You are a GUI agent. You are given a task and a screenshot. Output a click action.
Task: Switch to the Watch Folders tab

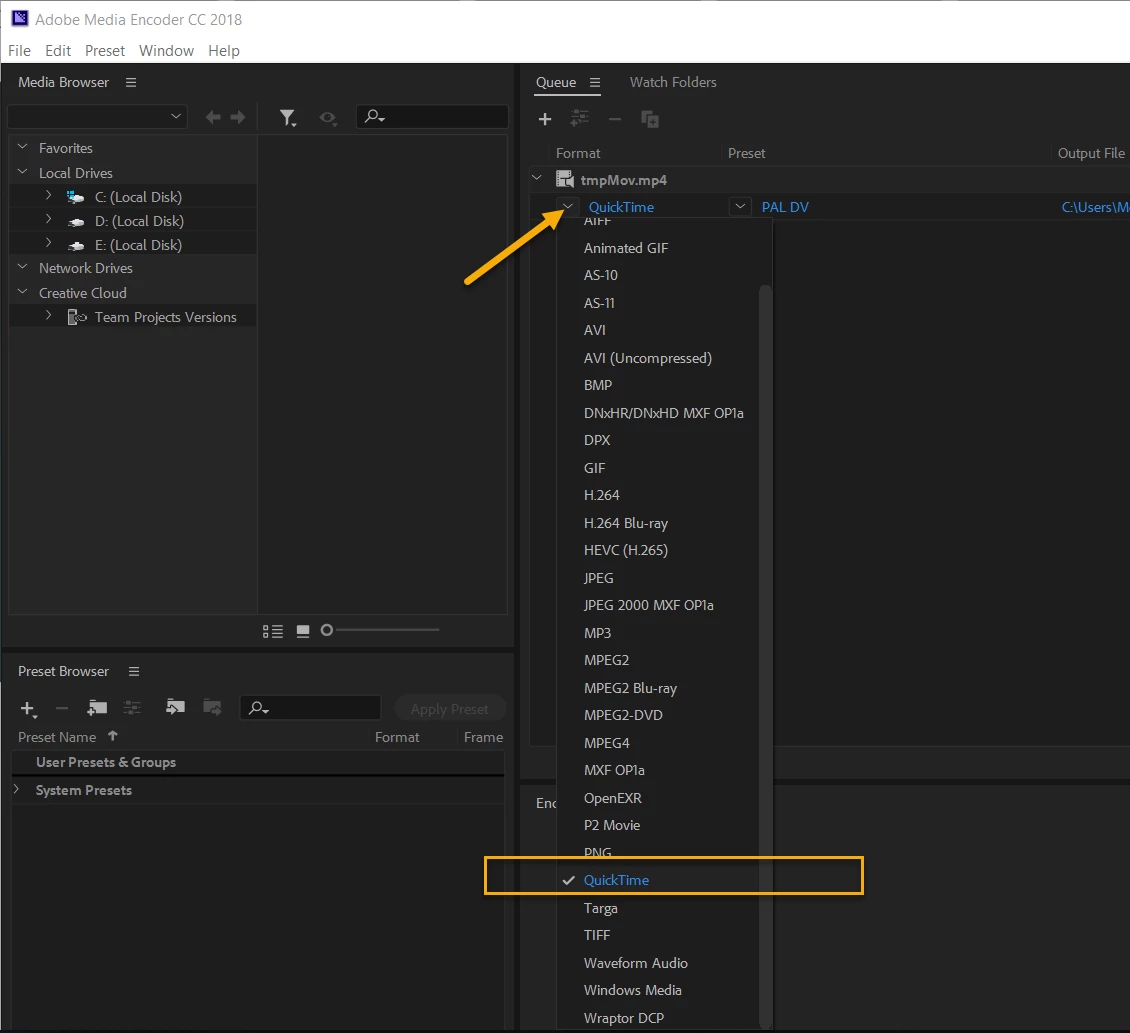coord(673,82)
